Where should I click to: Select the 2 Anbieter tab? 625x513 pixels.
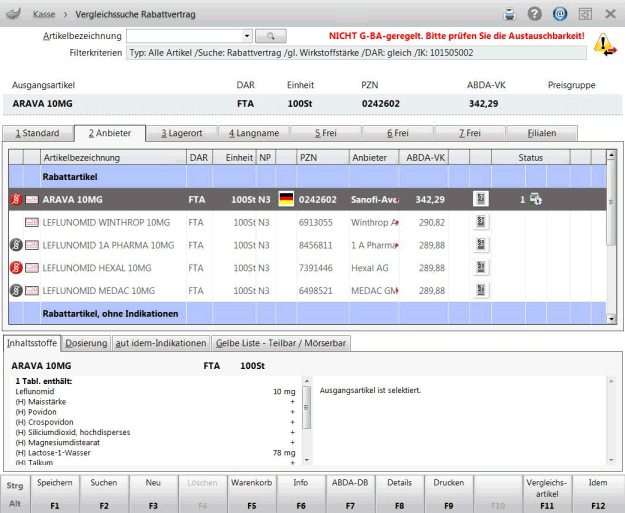[110, 133]
